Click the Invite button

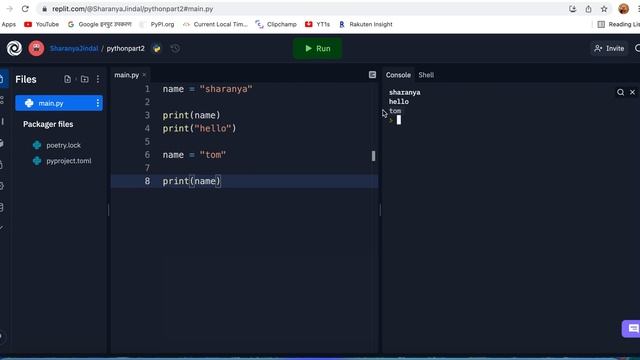pos(609,49)
